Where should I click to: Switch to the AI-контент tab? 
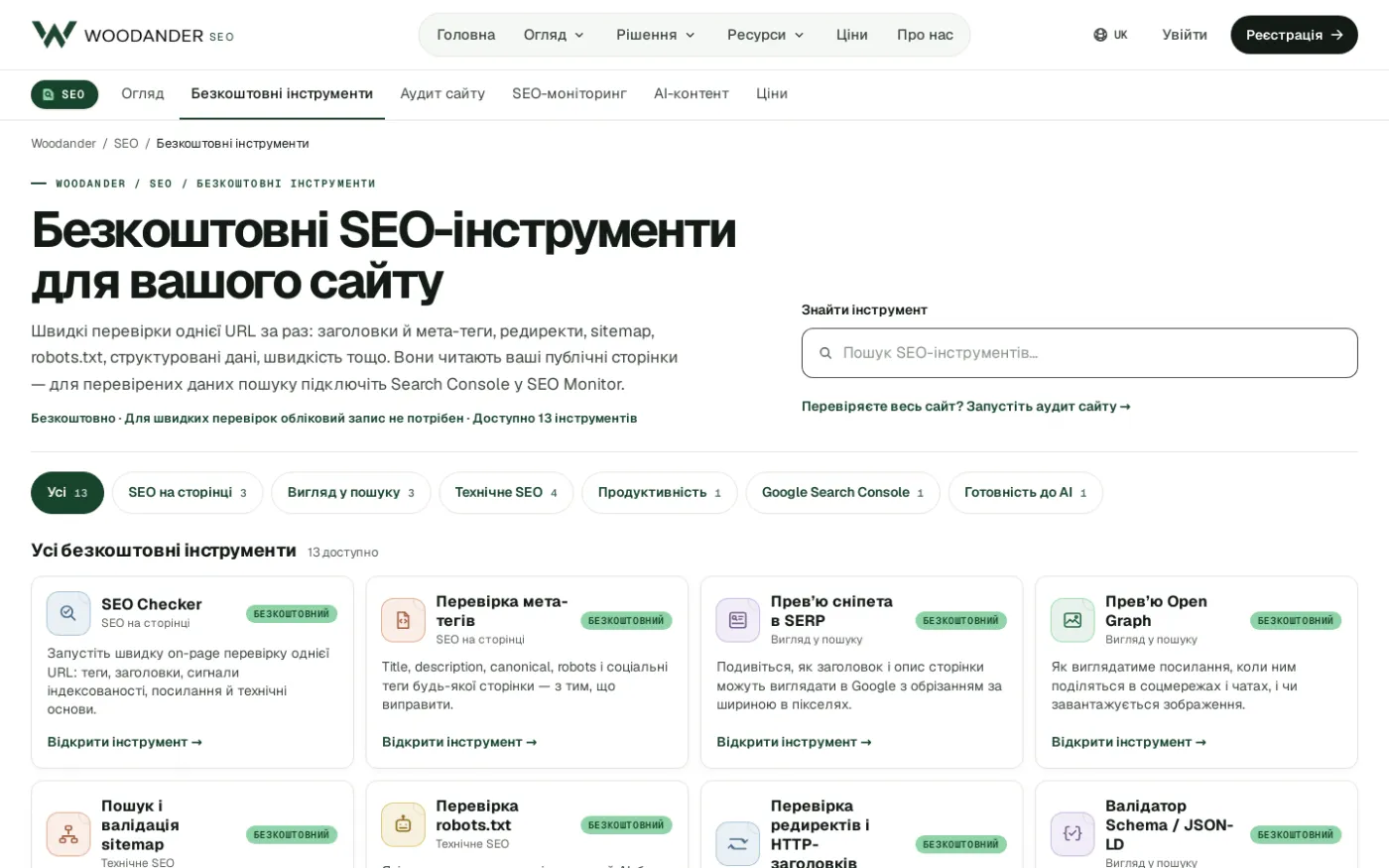692,94
